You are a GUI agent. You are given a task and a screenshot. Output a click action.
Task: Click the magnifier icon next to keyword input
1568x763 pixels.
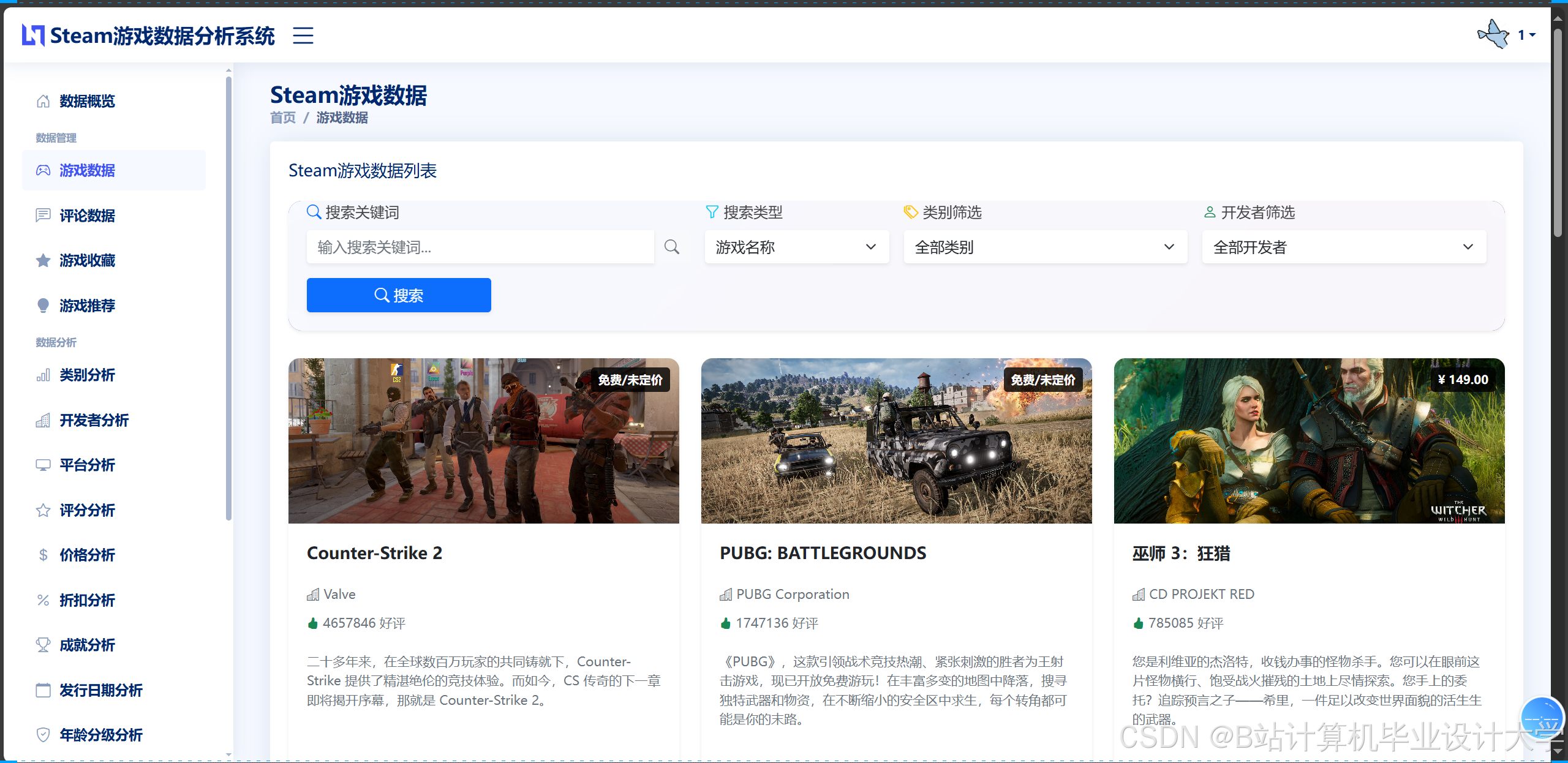(x=671, y=247)
